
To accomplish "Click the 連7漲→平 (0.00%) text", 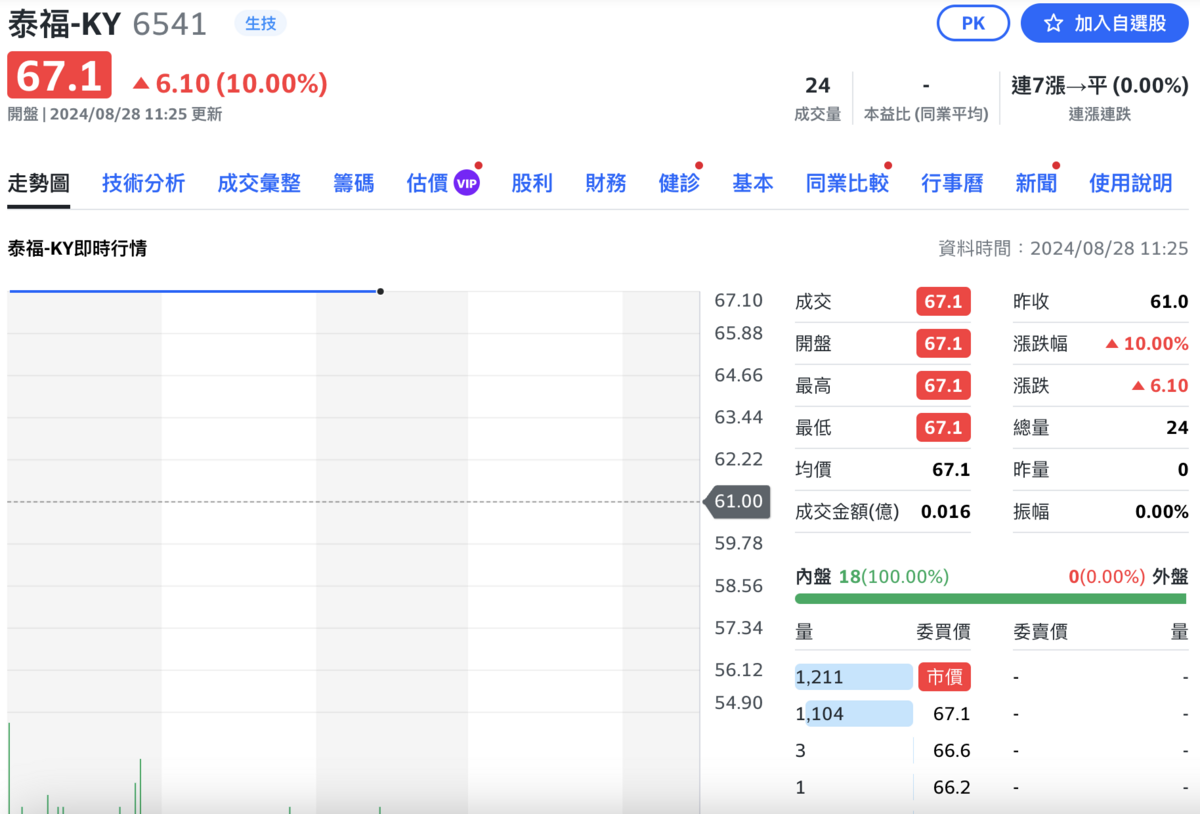I will [x=1099, y=86].
